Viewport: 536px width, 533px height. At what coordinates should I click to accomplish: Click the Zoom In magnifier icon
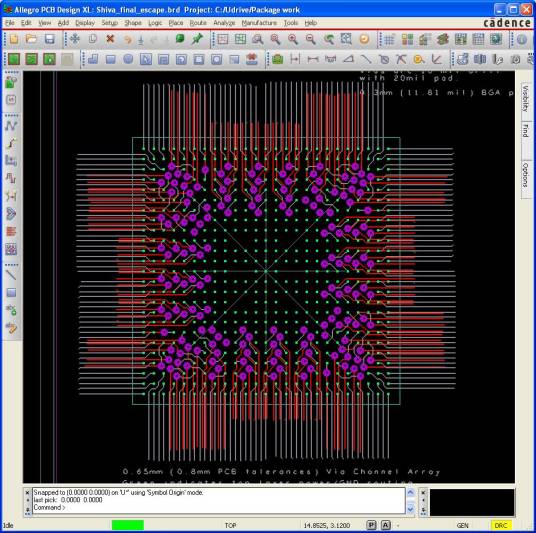pyautogui.click(x=293, y=39)
